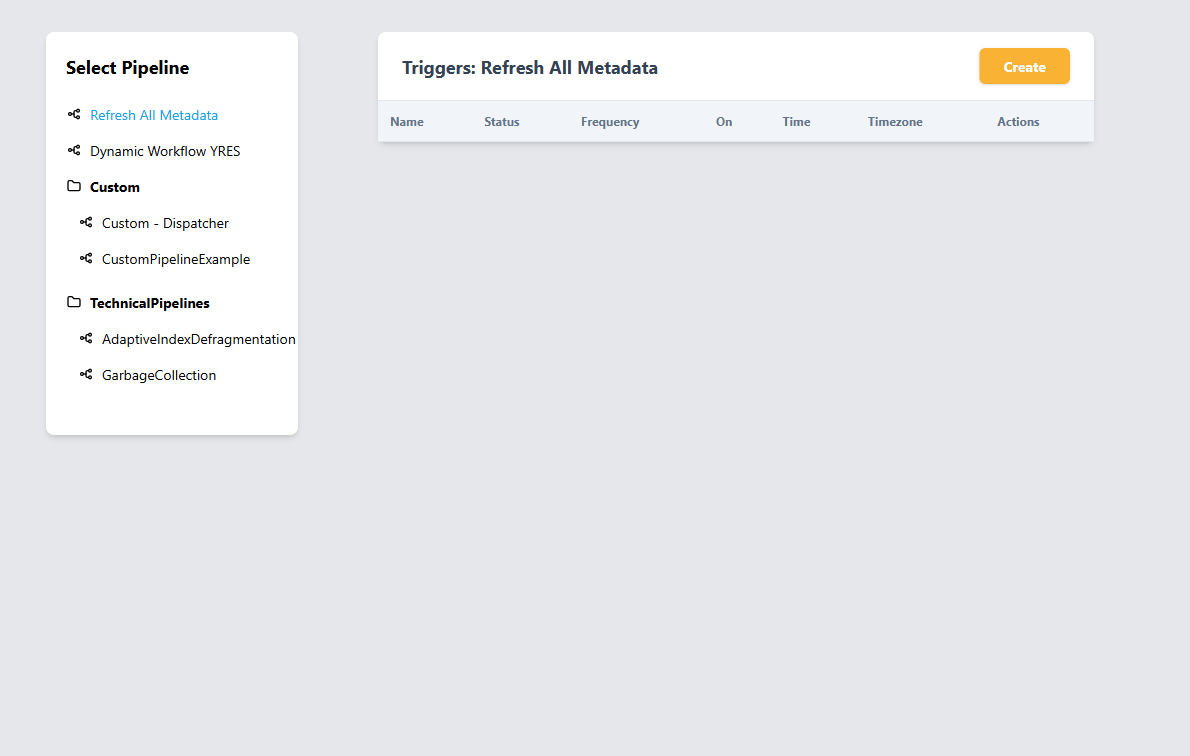Click the pipeline icon beside Custom - Dispatcher
The height and width of the screenshot is (756, 1190).
point(86,222)
